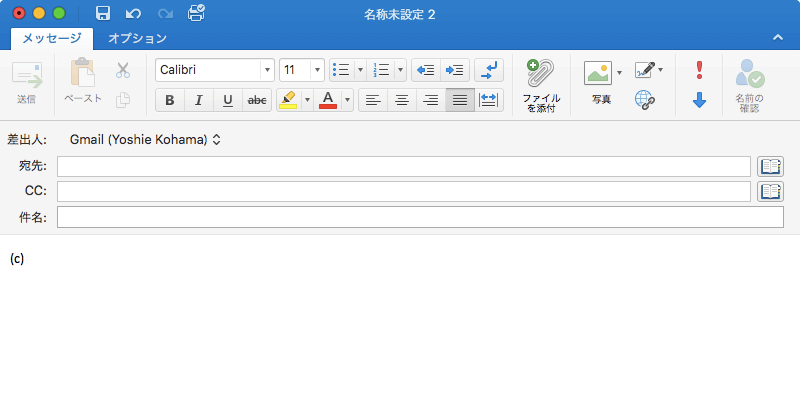The height and width of the screenshot is (400, 800).
Task: Toggle Underline formatting
Action: pos(228,100)
